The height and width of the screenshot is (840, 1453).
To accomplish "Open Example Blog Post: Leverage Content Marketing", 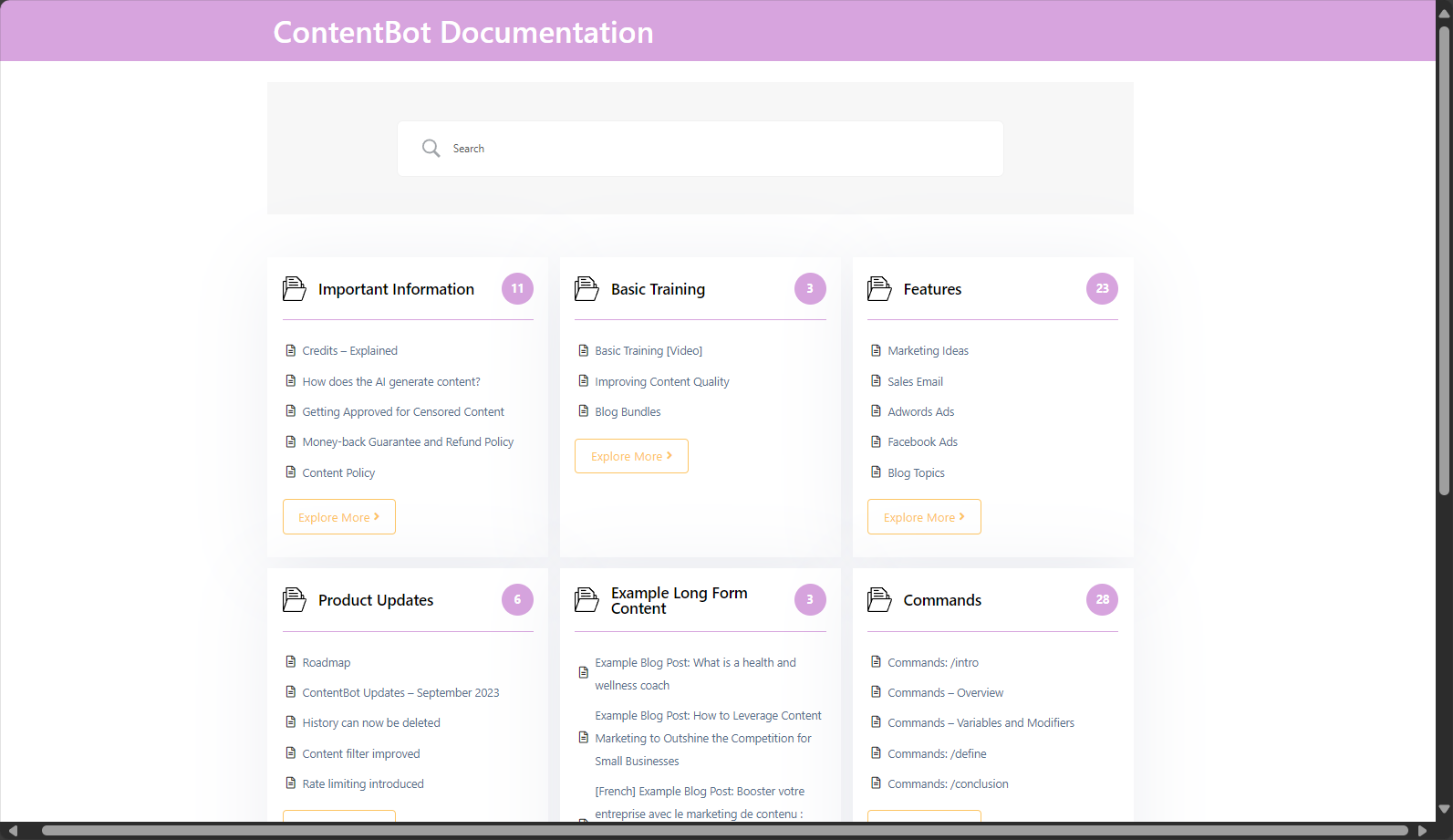I will click(x=709, y=739).
